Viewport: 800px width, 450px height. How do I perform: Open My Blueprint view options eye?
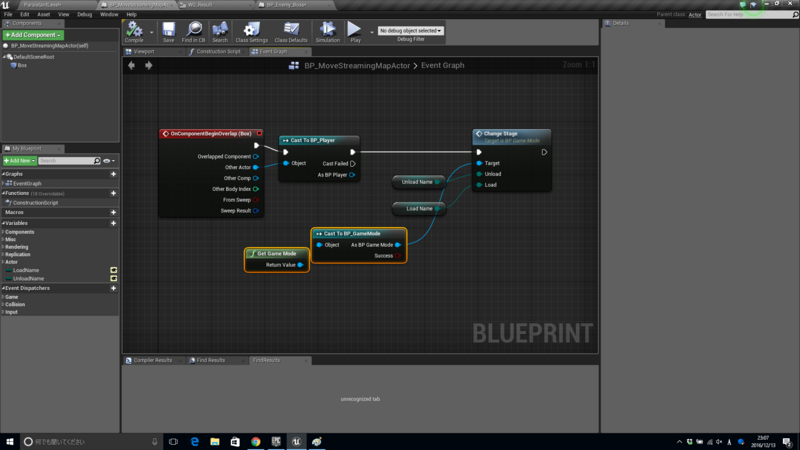[109, 161]
